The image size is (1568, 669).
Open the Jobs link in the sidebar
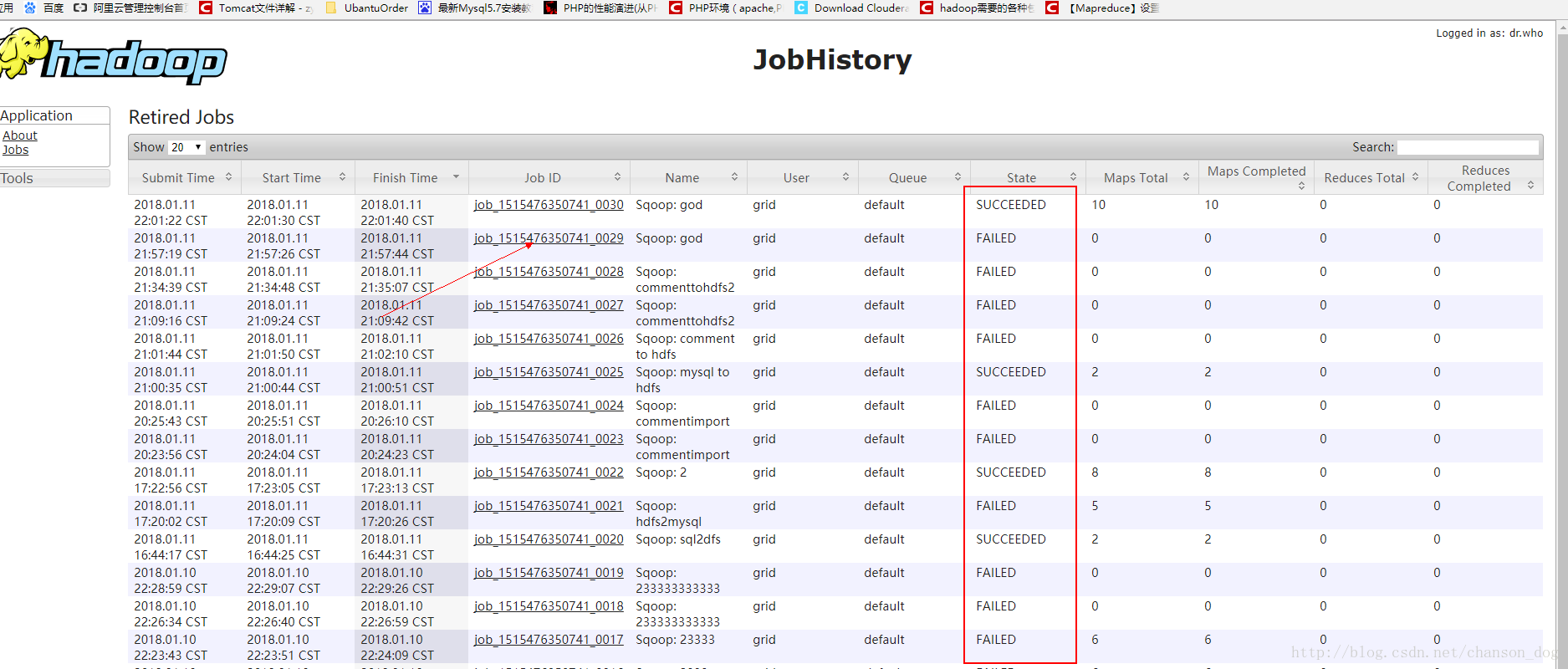[15, 150]
